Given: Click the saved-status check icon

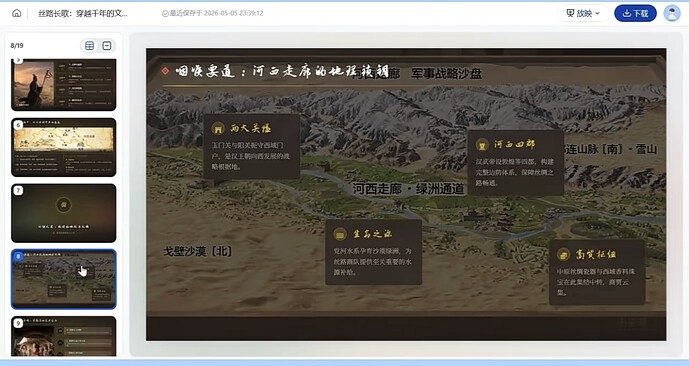Looking at the screenshot, I should point(165,14).
